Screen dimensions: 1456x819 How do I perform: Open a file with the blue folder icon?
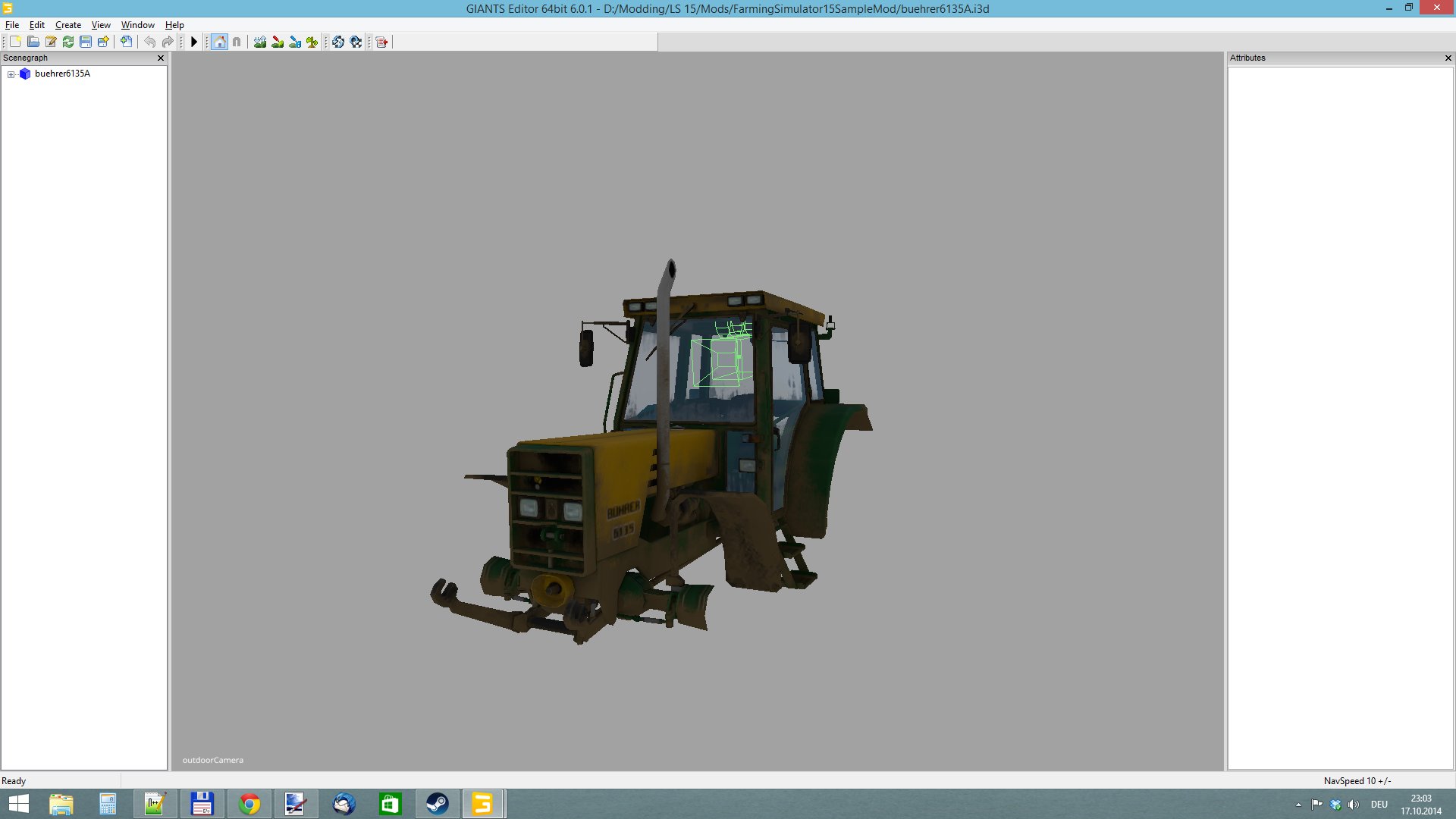coord(33,42)
